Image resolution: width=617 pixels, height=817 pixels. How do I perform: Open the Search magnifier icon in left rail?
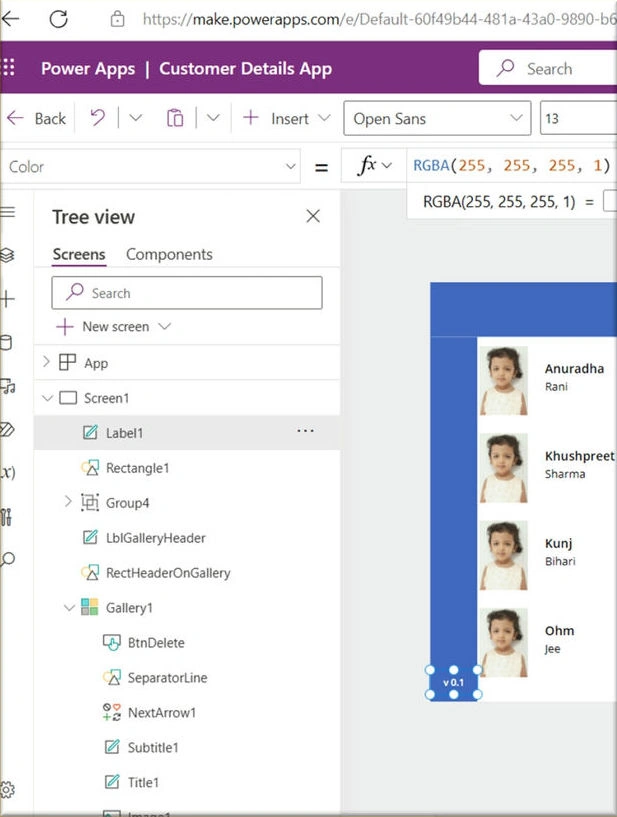(x=7, y=560)
